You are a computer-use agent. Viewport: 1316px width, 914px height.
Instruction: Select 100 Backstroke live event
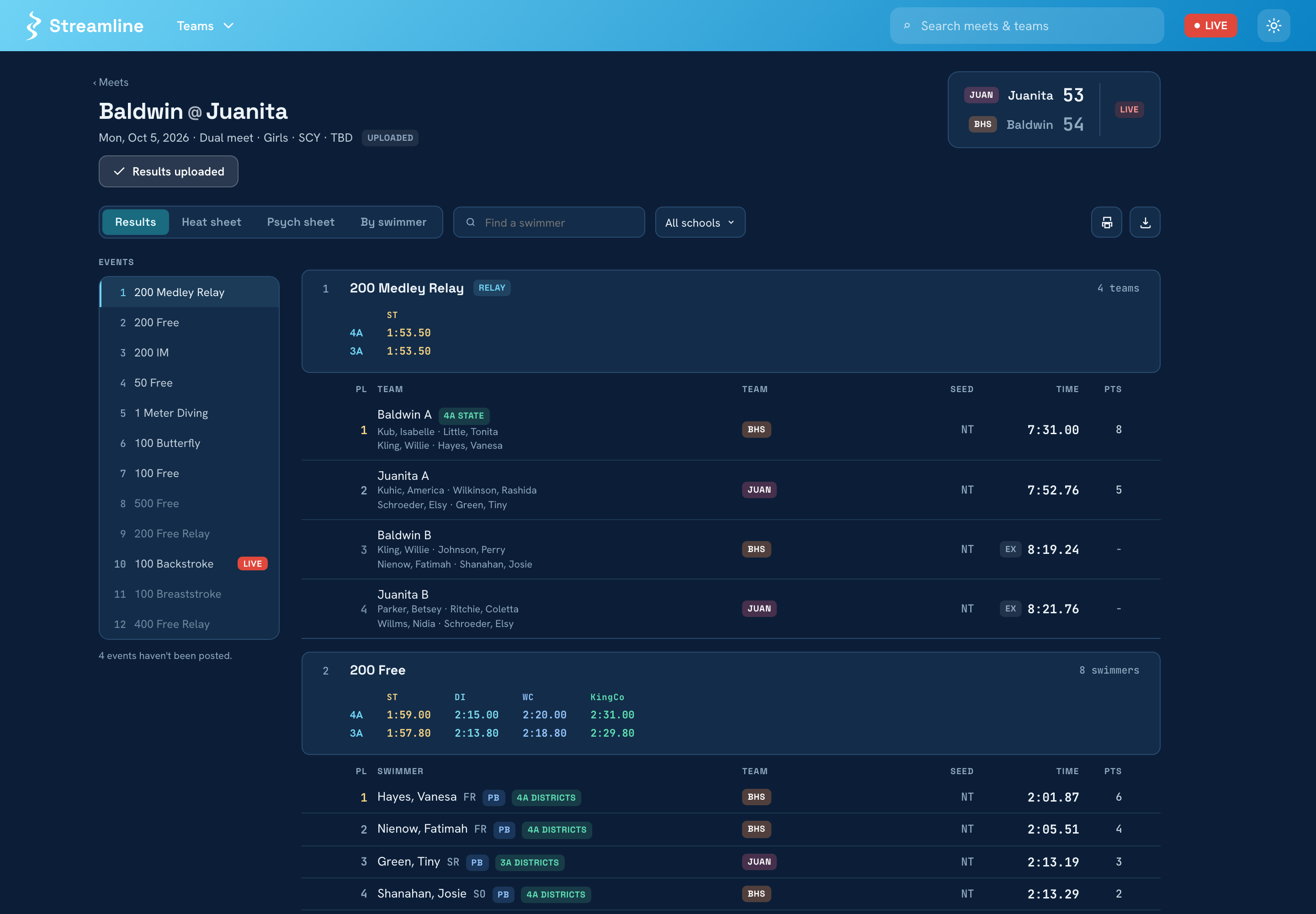(190, 563)
